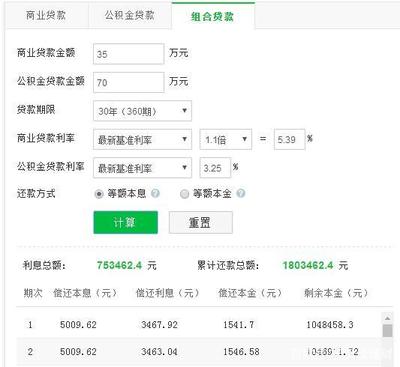The width and height of the screenshot is (400, 367).
Task: Focus the 公积金贷款金额 field showing 70
Action: [x=129, y=82]
